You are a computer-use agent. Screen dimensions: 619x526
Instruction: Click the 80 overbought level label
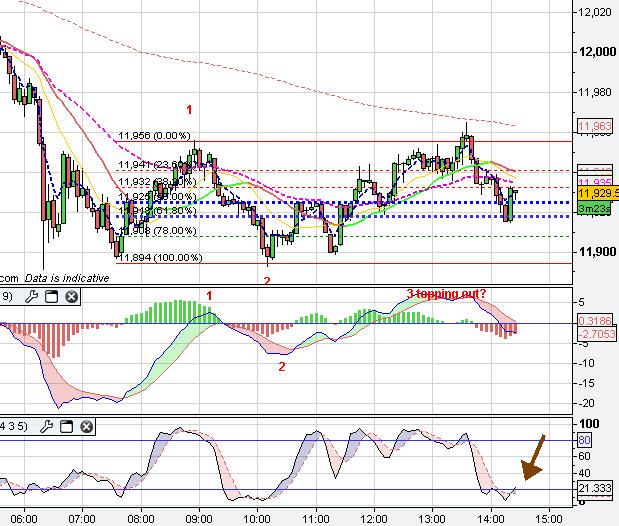coord(586,440)
